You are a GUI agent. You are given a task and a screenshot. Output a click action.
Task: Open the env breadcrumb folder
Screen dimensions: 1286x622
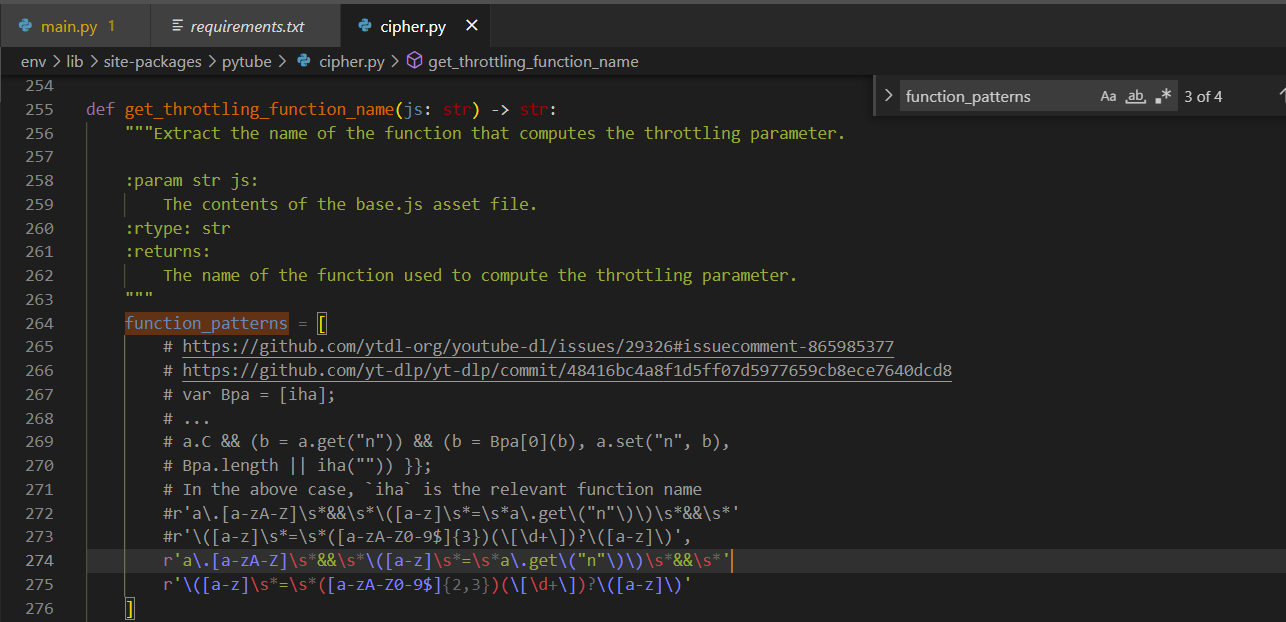point(33,61)
